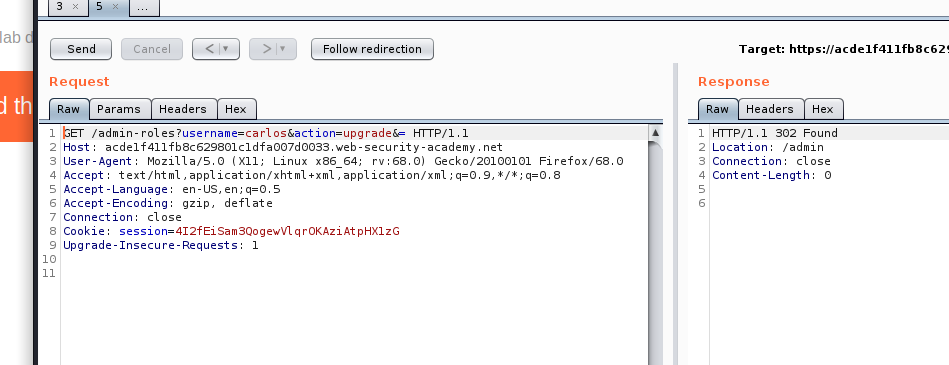Open the Request Headers tab

tap(183, 109)
